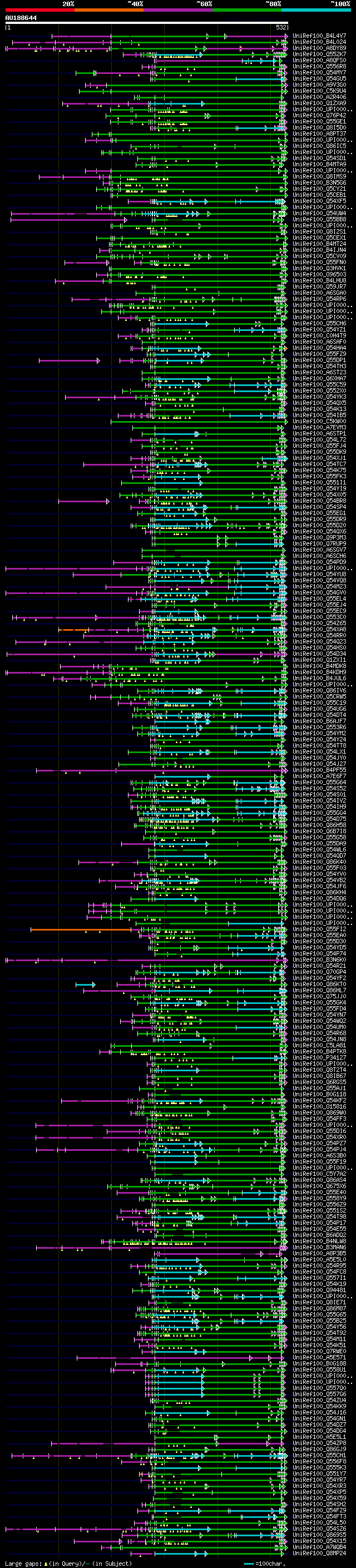
Task: View alignment for UniRef100_Q54XF5
Action: pos(319,201)
